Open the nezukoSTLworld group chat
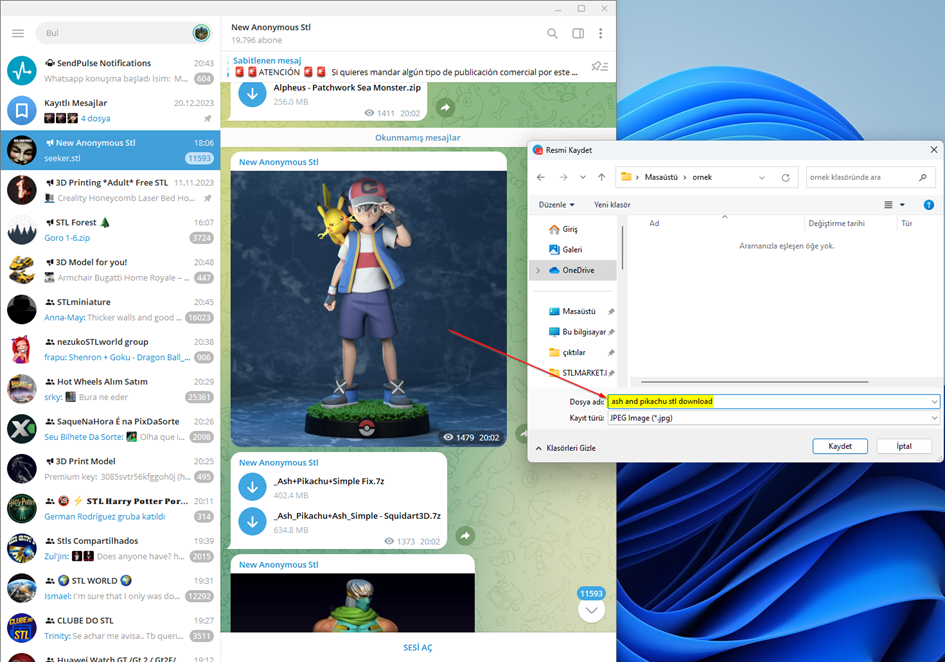Image resolution: width=945 pixels, height=662 pixels. (x=110, y=349)
